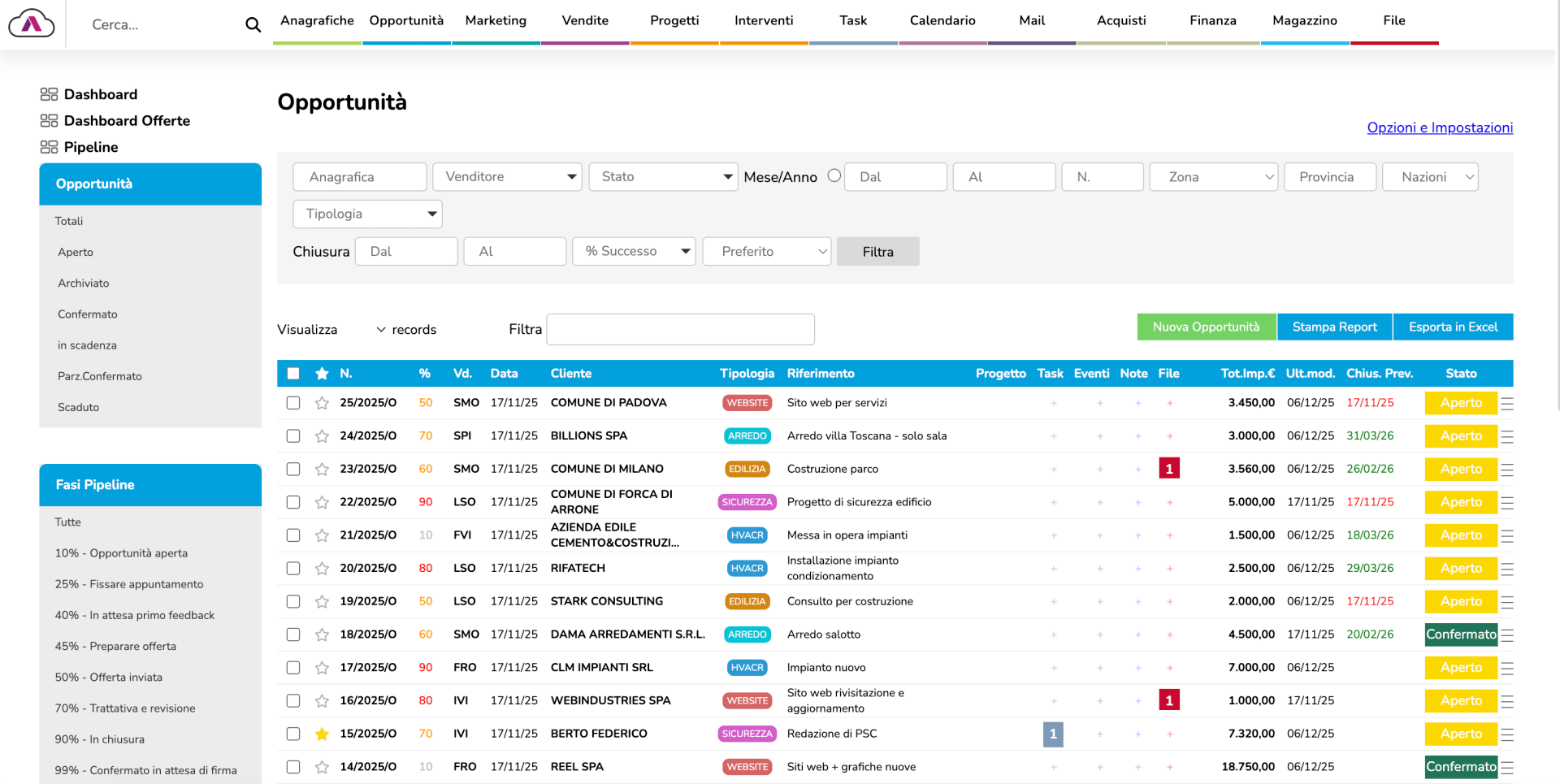
Task: Go to the Vendite menu
Action: pyautogui.click(x=585, y=21)
